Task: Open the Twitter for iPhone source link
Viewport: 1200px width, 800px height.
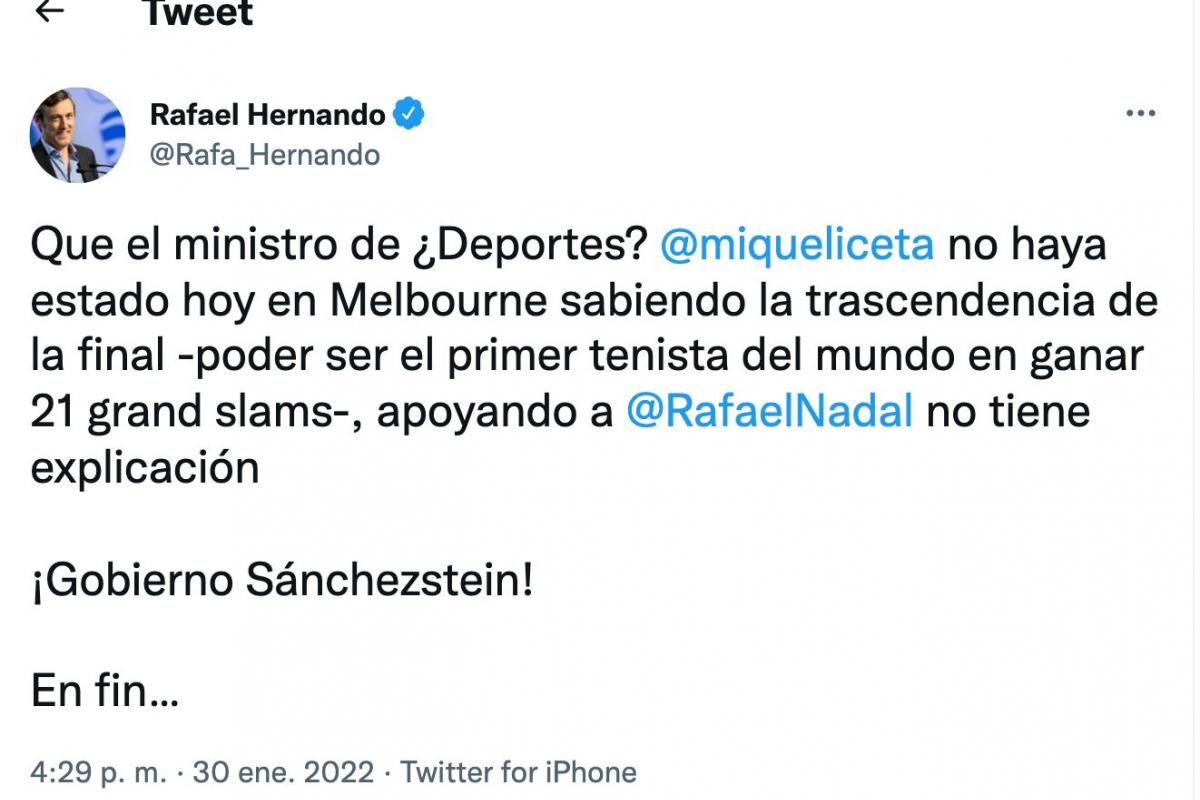Action: pos(518,773)
